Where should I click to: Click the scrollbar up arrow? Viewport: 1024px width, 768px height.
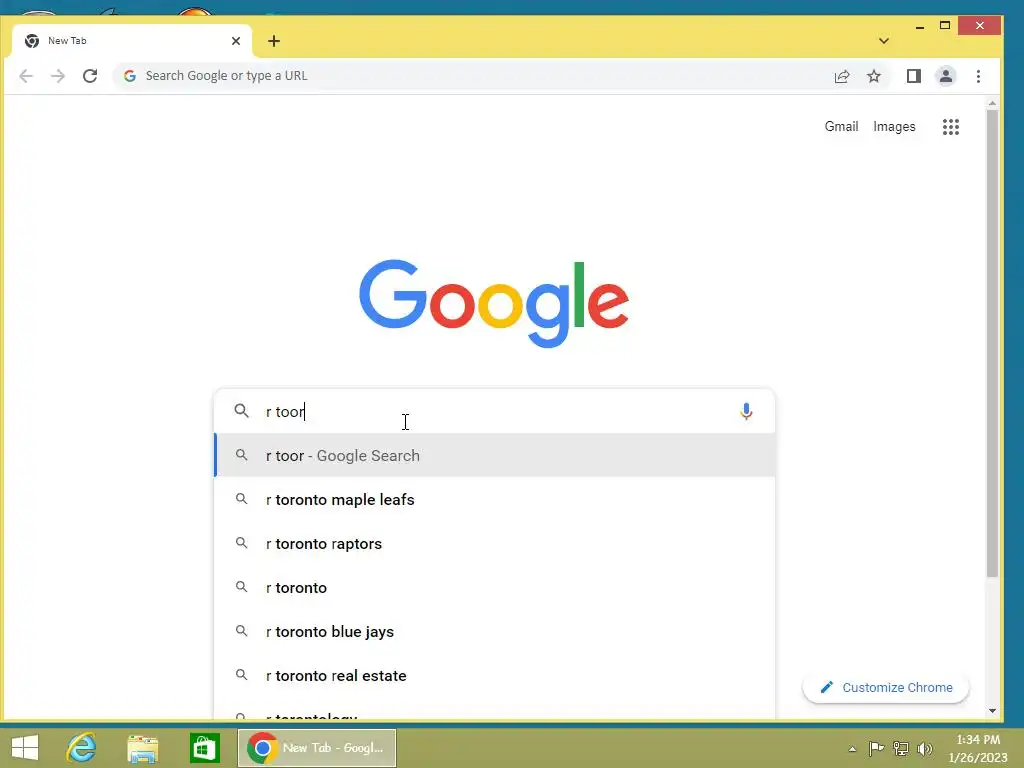992,104
